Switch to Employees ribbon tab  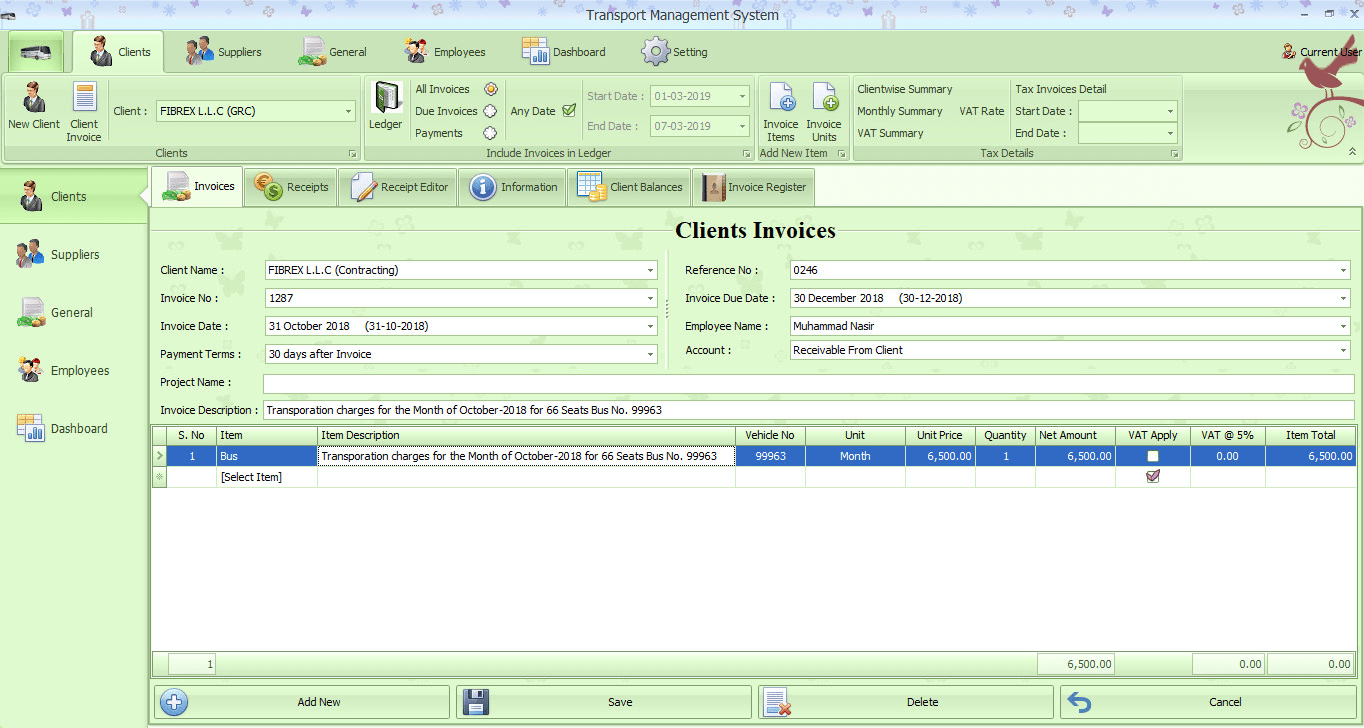click(x=445, y=52)
